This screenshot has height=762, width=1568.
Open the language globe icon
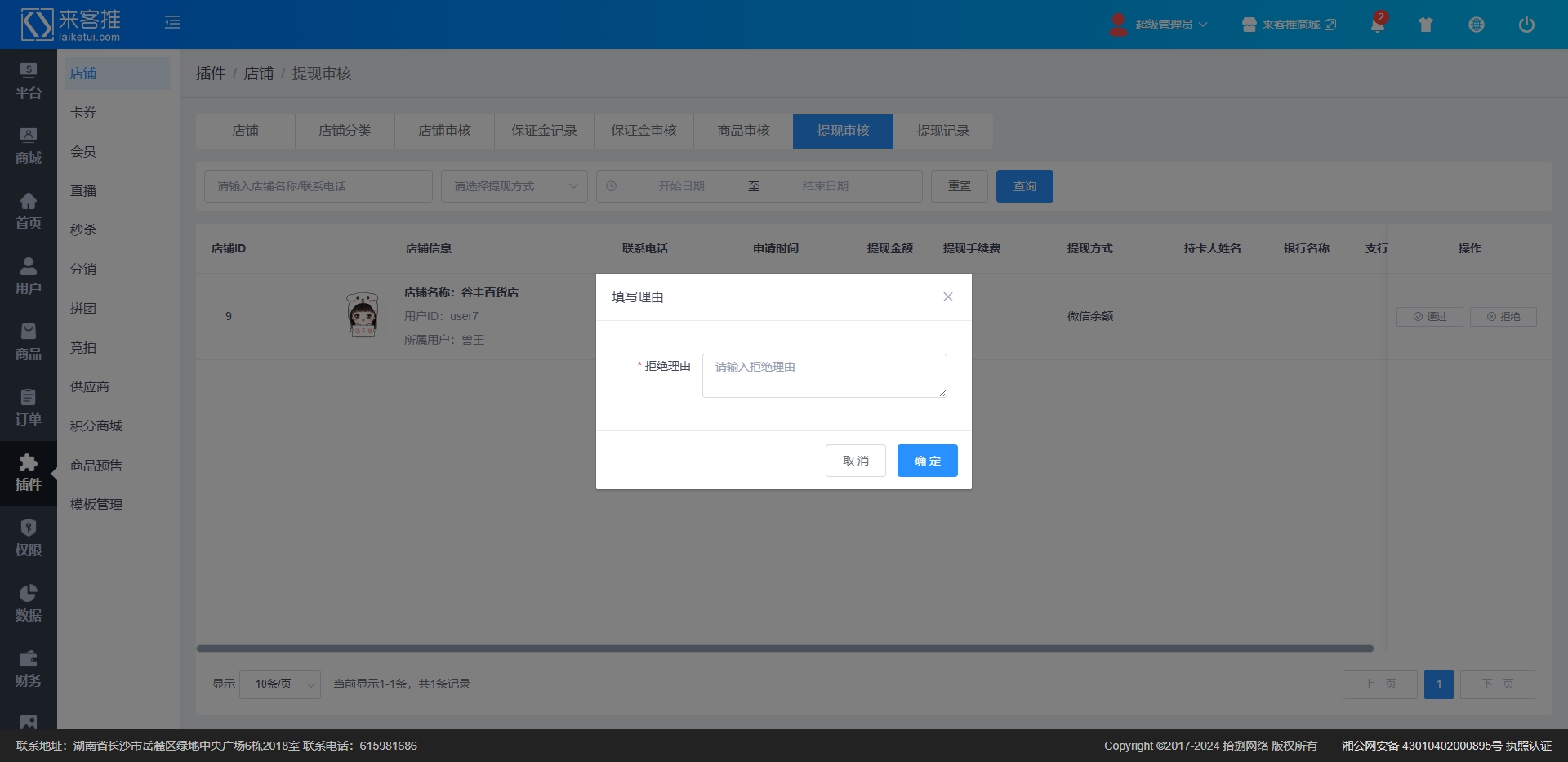(x=1476, y=25)
